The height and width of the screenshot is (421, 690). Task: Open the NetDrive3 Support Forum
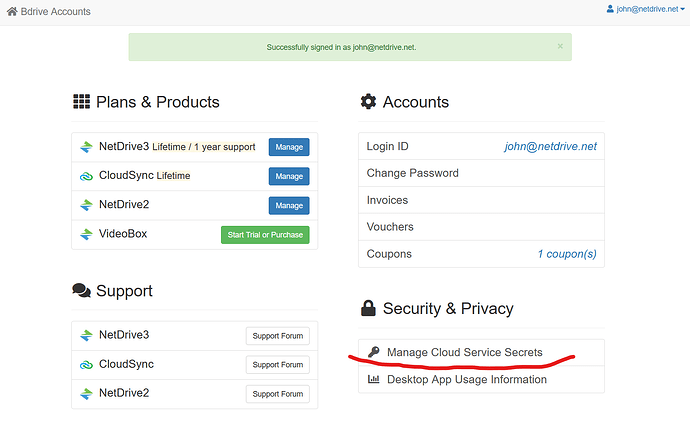click(277, 336)
